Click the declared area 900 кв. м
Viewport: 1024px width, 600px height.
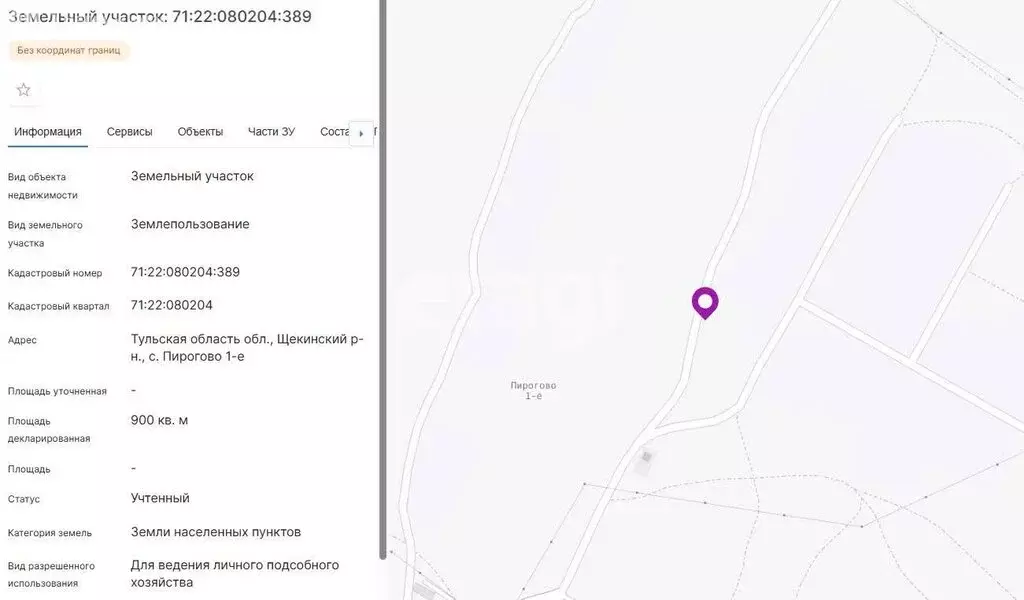pyautogui.click(x=159, y=420)
